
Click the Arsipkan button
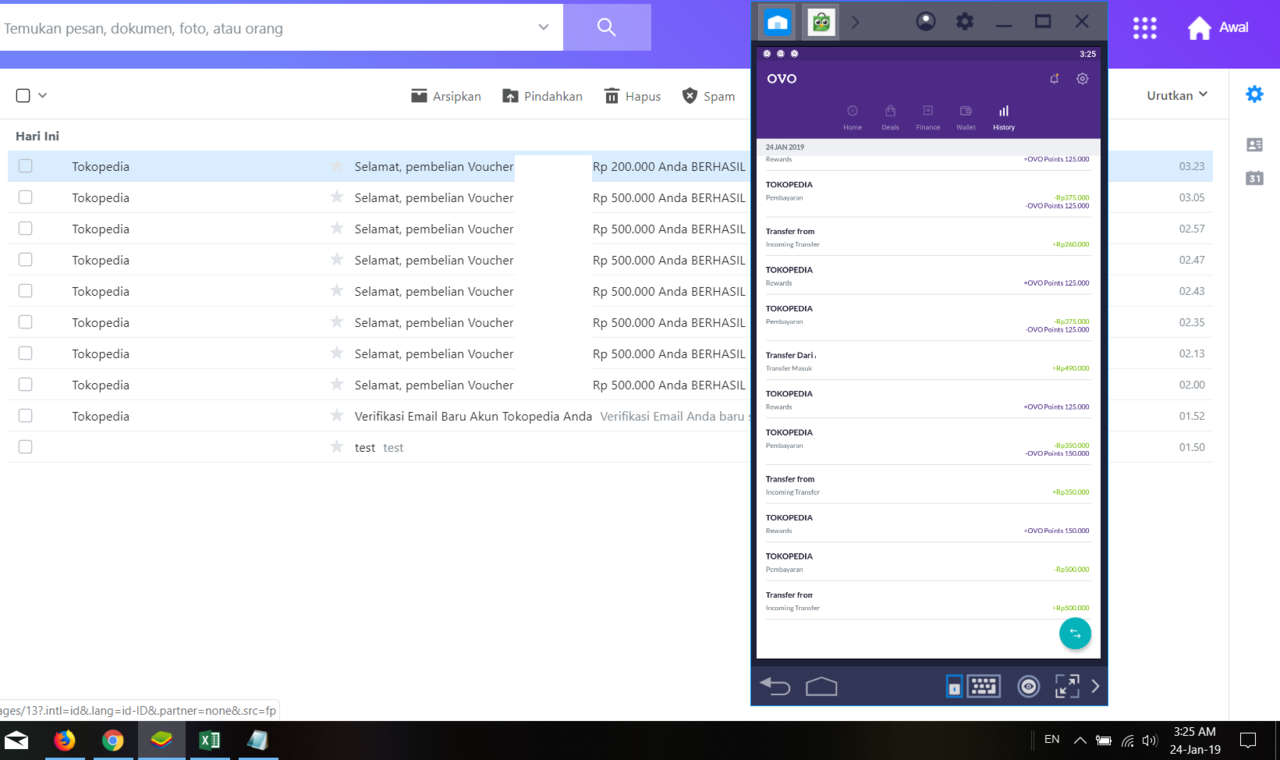coord(446,96)
